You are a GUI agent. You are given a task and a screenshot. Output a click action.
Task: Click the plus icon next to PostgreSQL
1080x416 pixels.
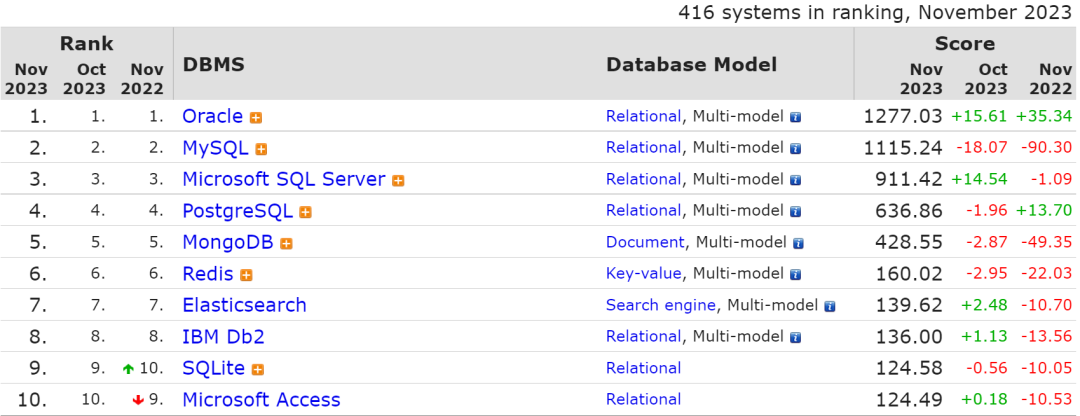click(305, 212)
